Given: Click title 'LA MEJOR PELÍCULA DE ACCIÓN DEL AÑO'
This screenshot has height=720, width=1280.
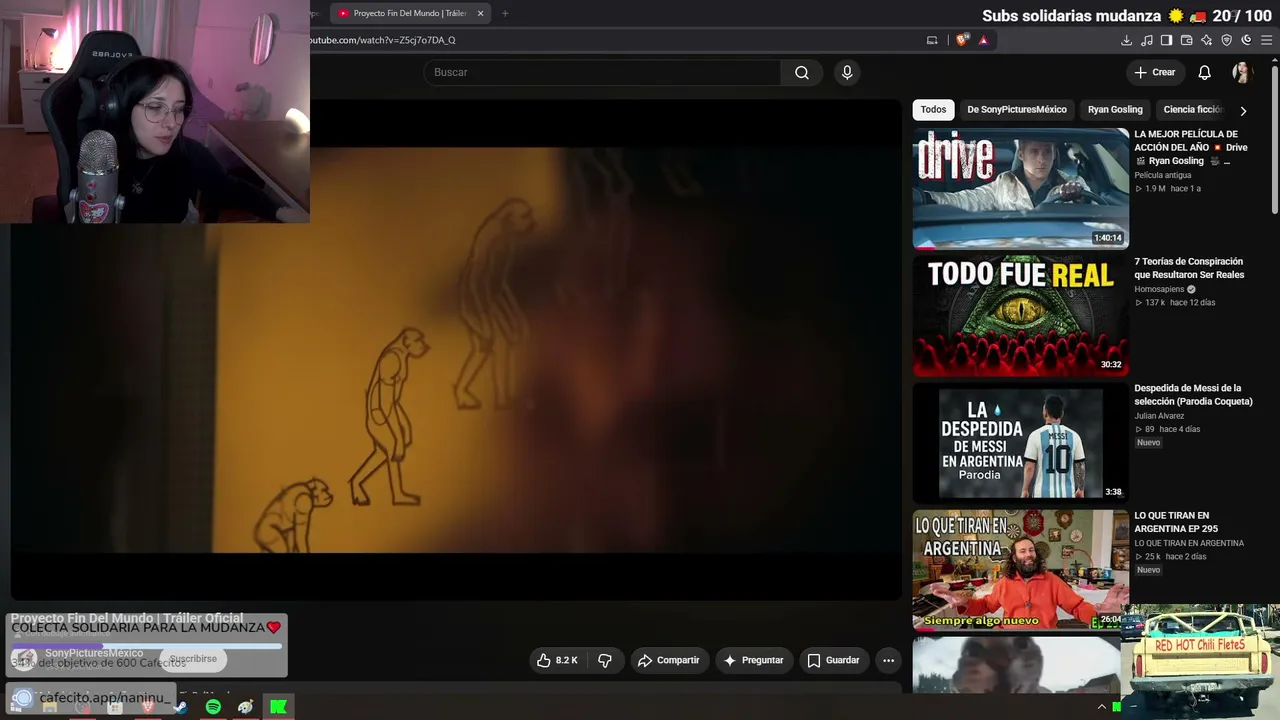Looking at the screenshot, I should (x=1190, y=147).
